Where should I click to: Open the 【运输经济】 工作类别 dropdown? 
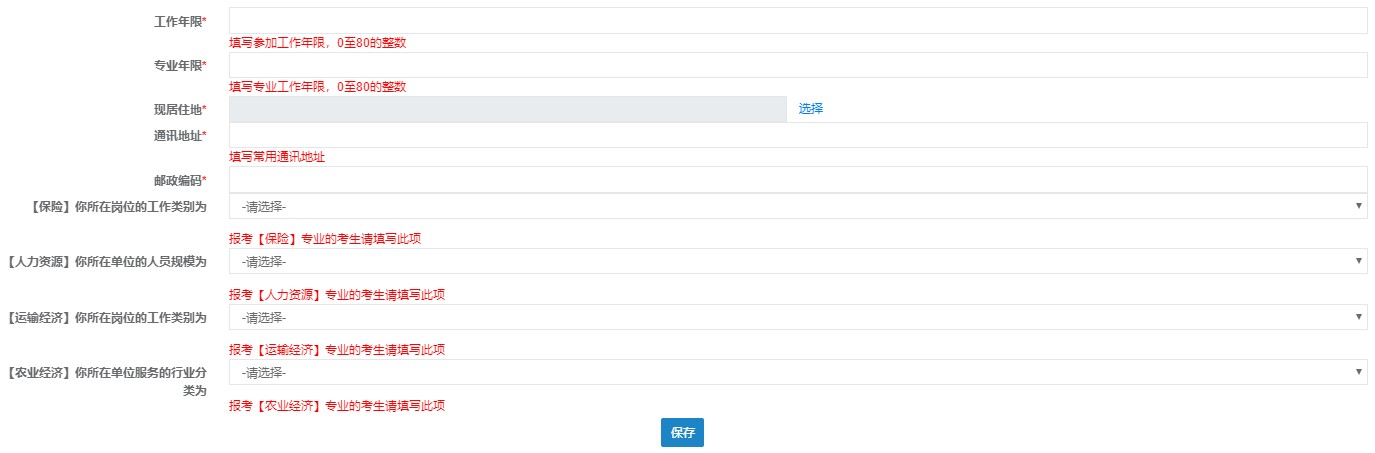[797, 317]
